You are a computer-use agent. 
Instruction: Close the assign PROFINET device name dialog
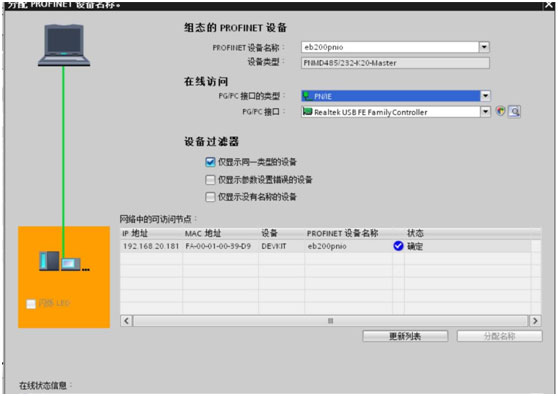[x=548, y=5]
